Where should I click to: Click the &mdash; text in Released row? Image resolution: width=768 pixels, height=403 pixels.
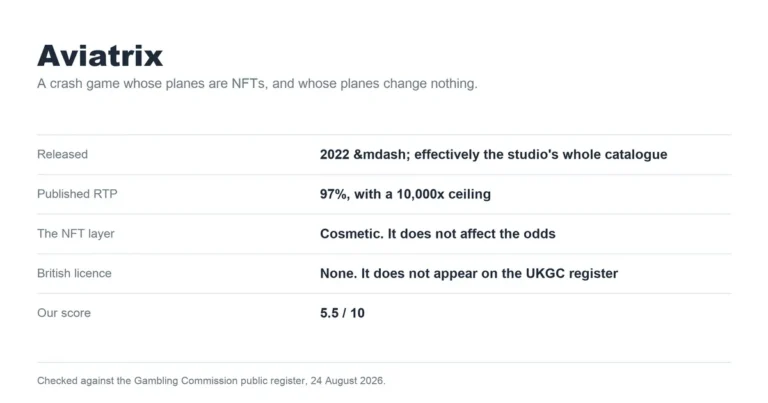[x=382, y=154]
